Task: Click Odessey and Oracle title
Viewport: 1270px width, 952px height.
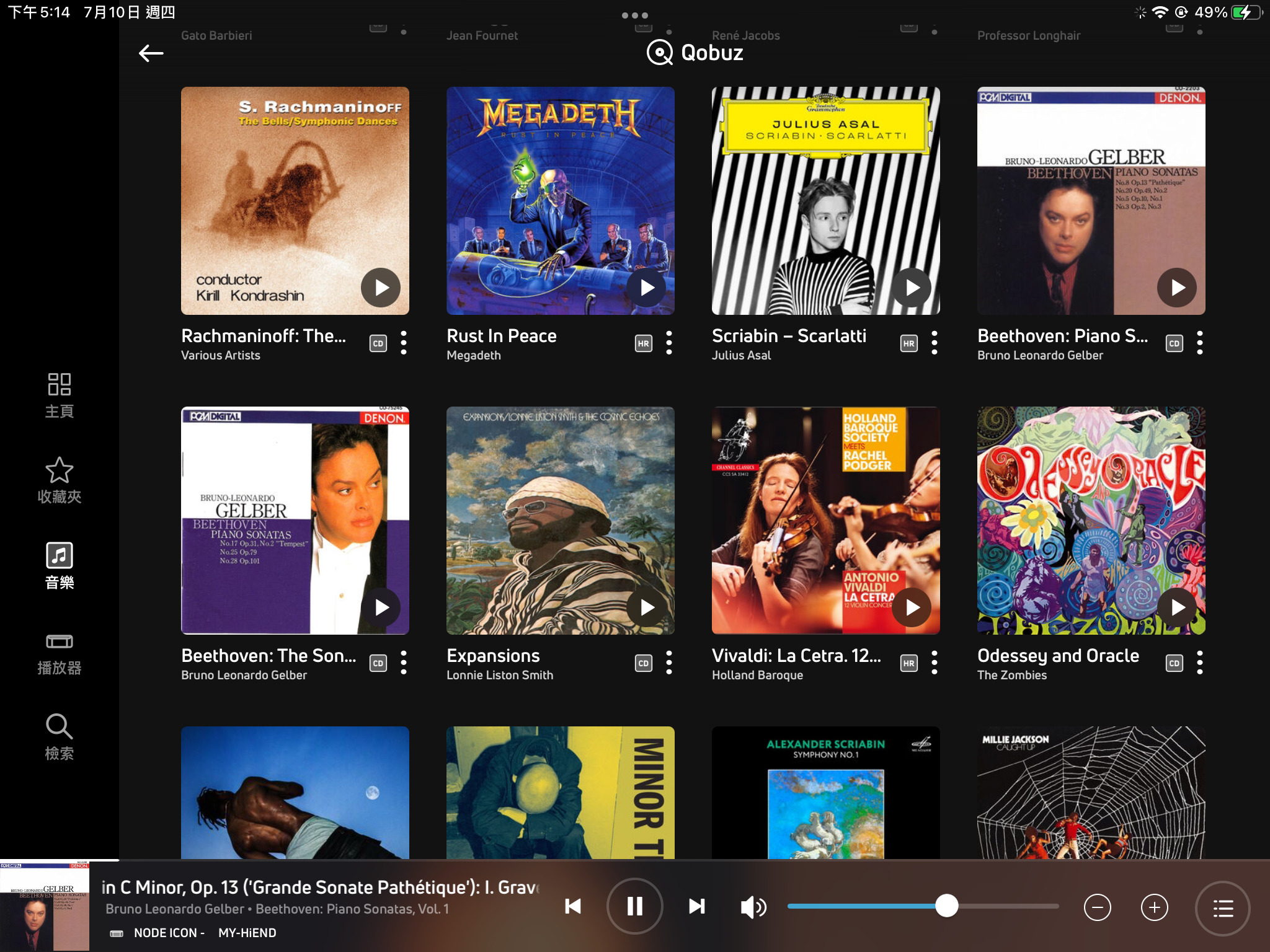Action: point(1058,656)
